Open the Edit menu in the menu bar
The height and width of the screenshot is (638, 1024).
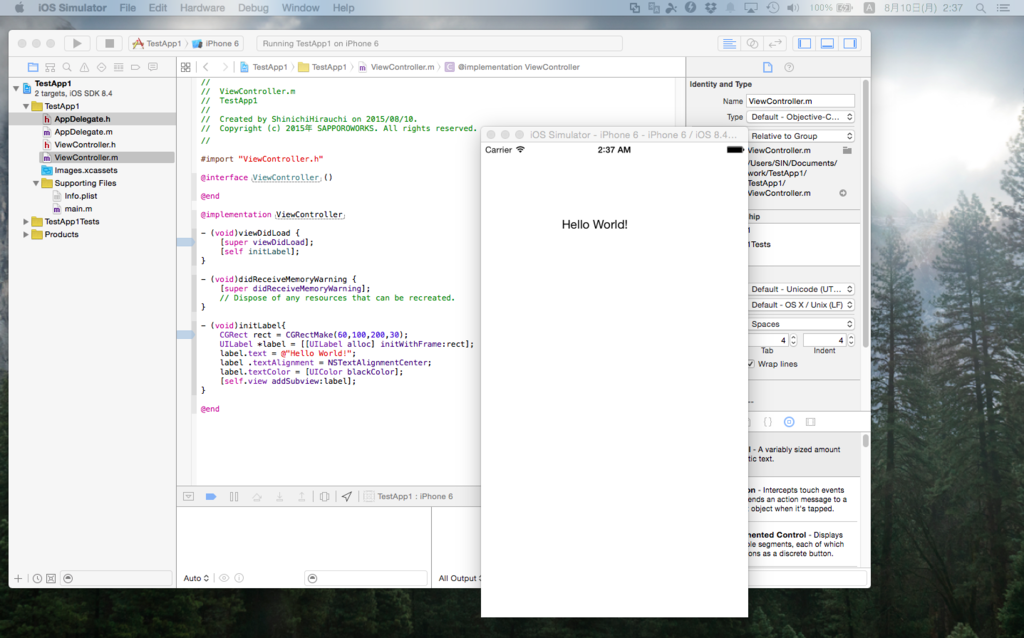tap(158, 8)
